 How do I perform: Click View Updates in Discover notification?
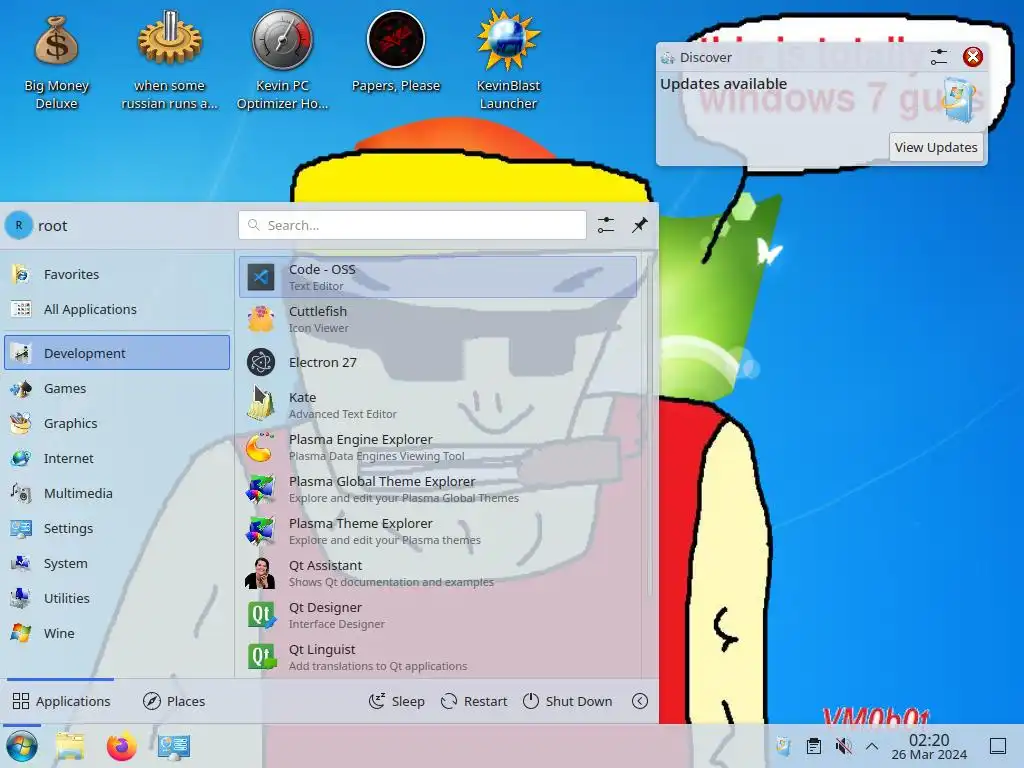(x=936, y=147)
